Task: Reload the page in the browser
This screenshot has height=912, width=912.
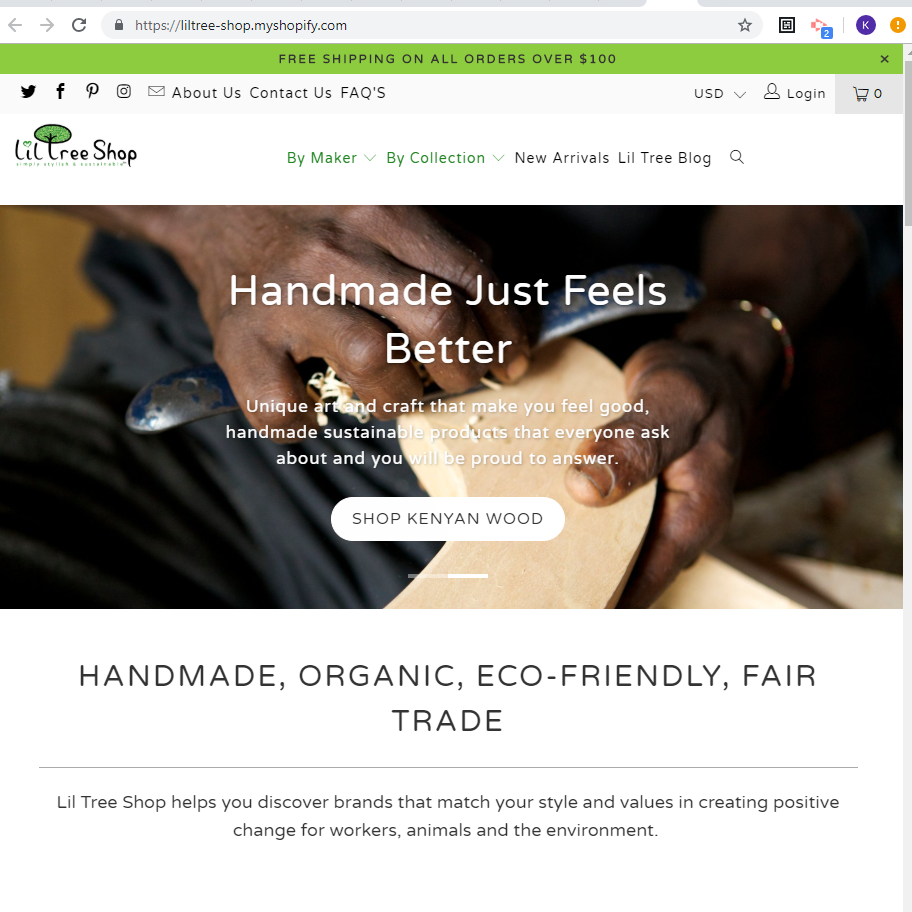Action: click(79, 25)
